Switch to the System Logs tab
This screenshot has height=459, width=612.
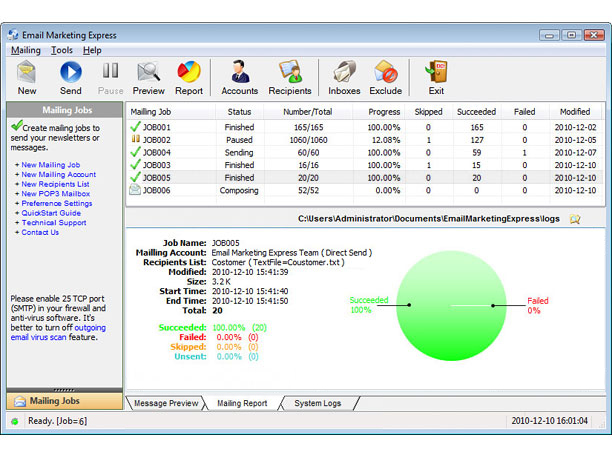click(318, 403)
